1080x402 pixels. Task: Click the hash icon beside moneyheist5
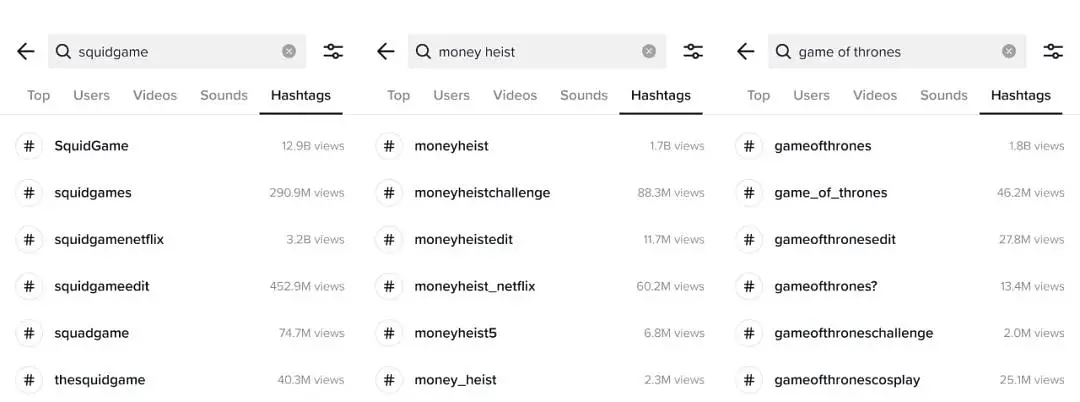(x=389, y=333)
